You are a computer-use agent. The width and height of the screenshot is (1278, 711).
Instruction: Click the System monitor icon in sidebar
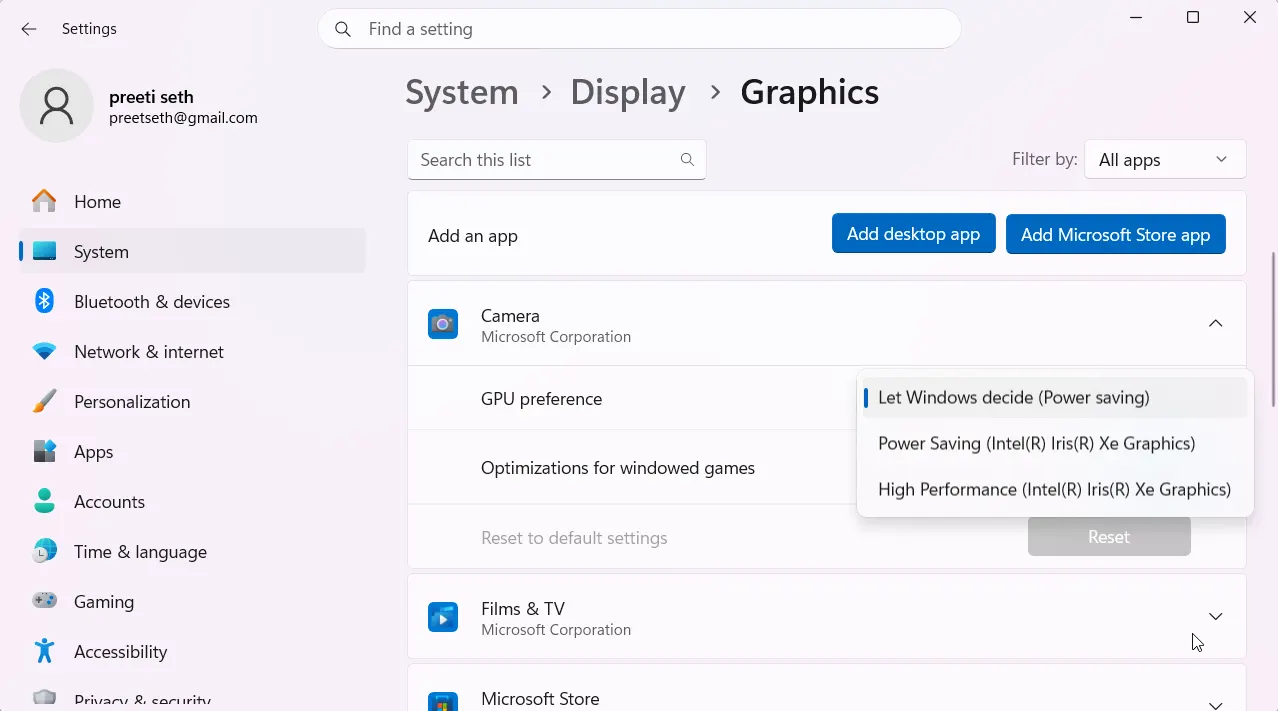click(44, 251)
